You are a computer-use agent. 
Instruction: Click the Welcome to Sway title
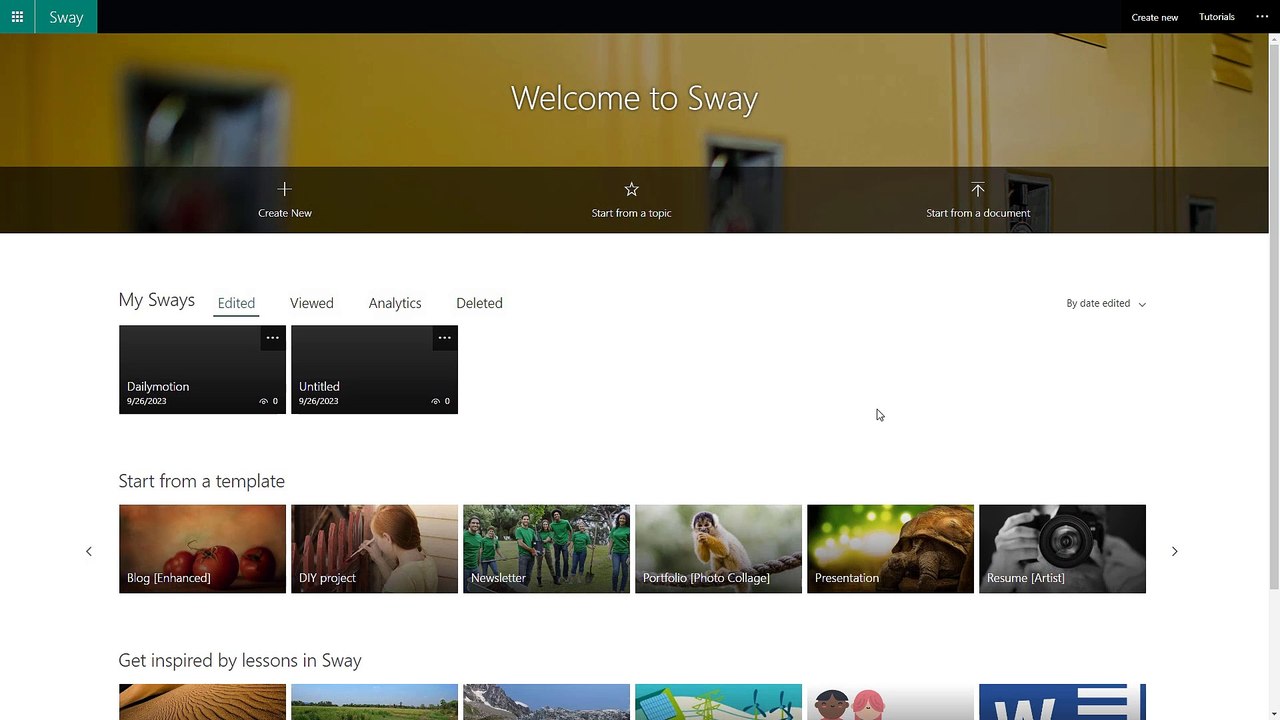(x=634, y=98)
